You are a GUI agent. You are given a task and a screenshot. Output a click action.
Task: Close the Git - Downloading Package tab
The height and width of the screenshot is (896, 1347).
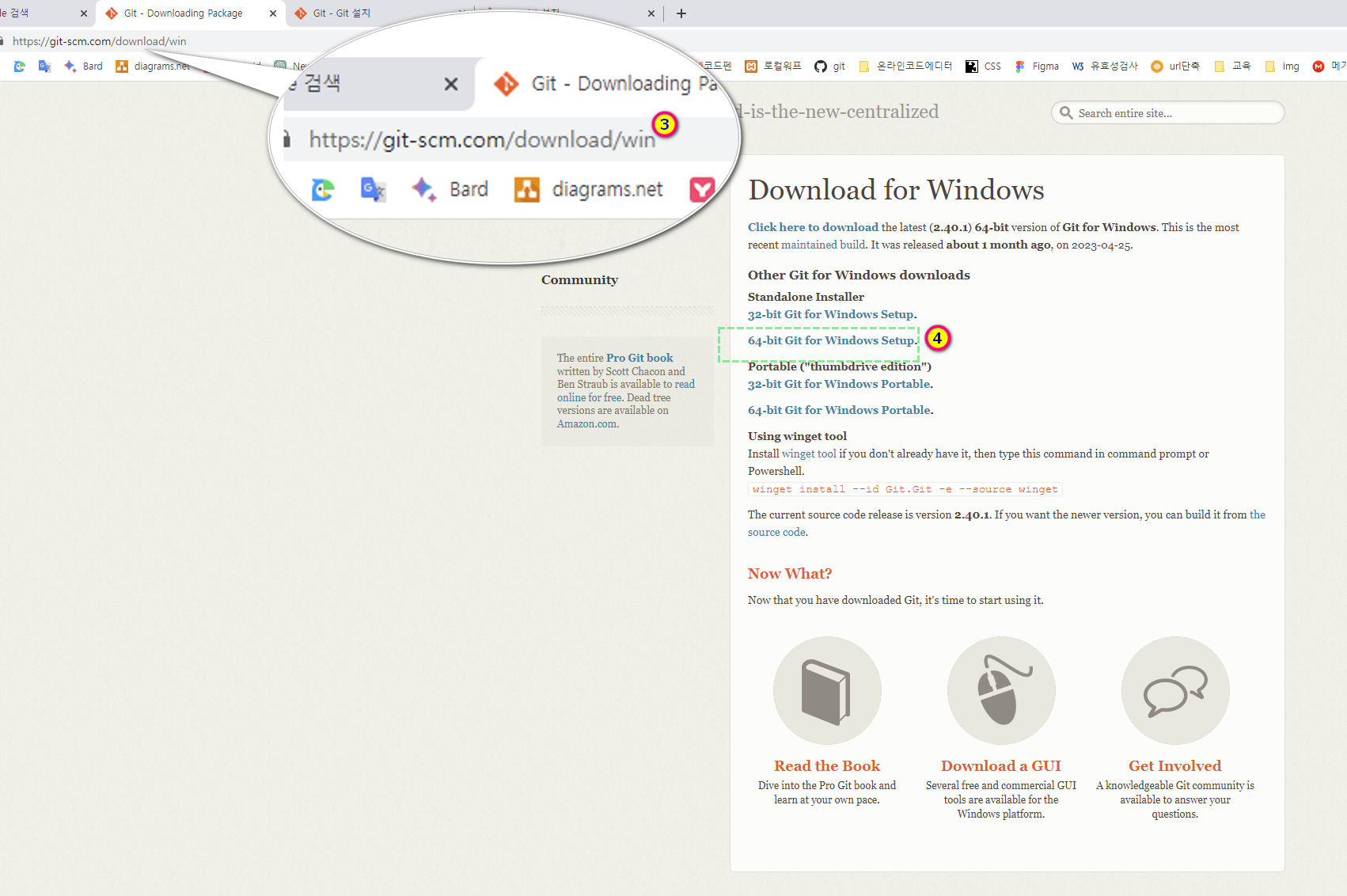tap(273, 13)
